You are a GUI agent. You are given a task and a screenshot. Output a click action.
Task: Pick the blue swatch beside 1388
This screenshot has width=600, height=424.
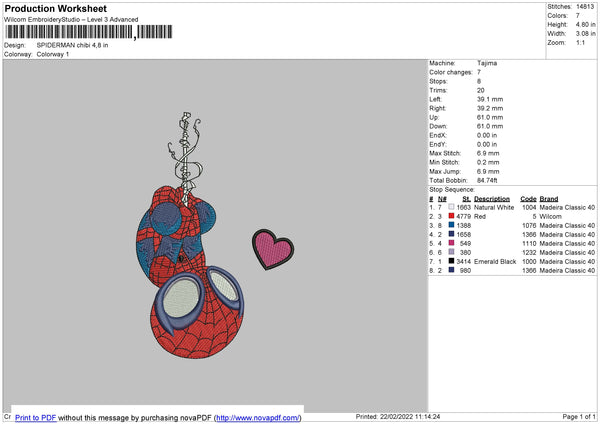click(x=451, y=225)
